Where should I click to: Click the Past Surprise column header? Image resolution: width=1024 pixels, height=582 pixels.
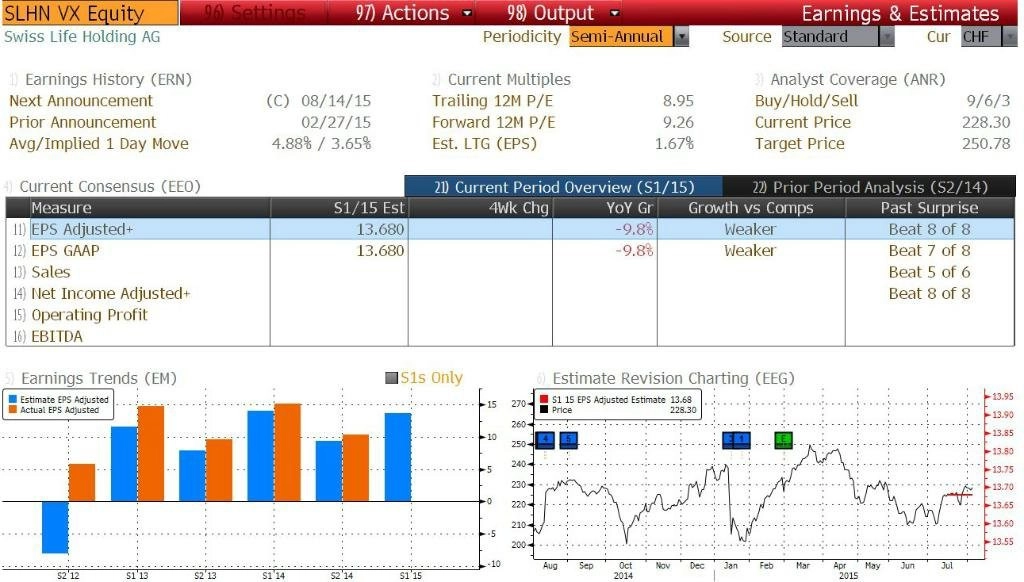(930, 208)
